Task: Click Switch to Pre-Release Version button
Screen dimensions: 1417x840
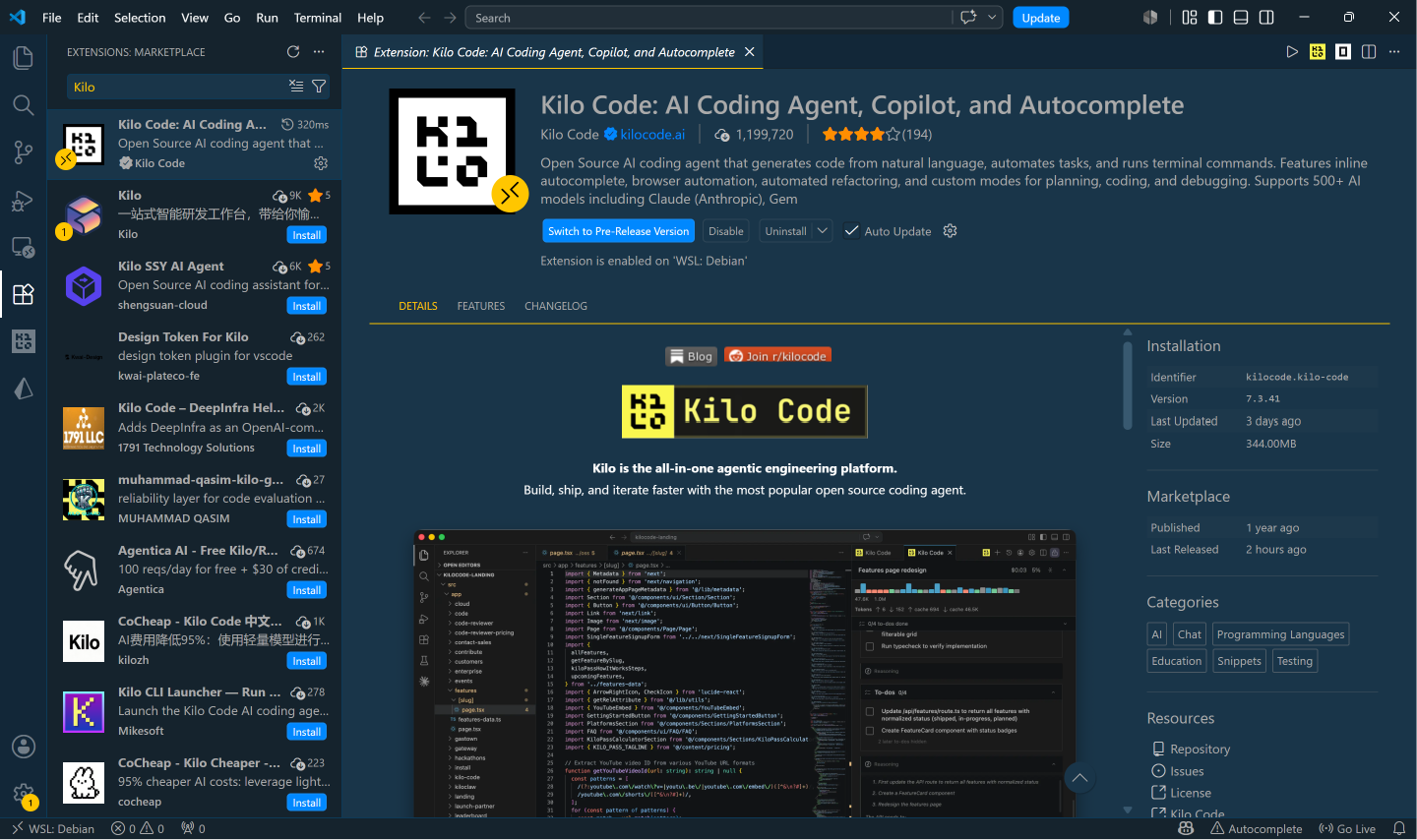Action: click(x=619, y=231)
